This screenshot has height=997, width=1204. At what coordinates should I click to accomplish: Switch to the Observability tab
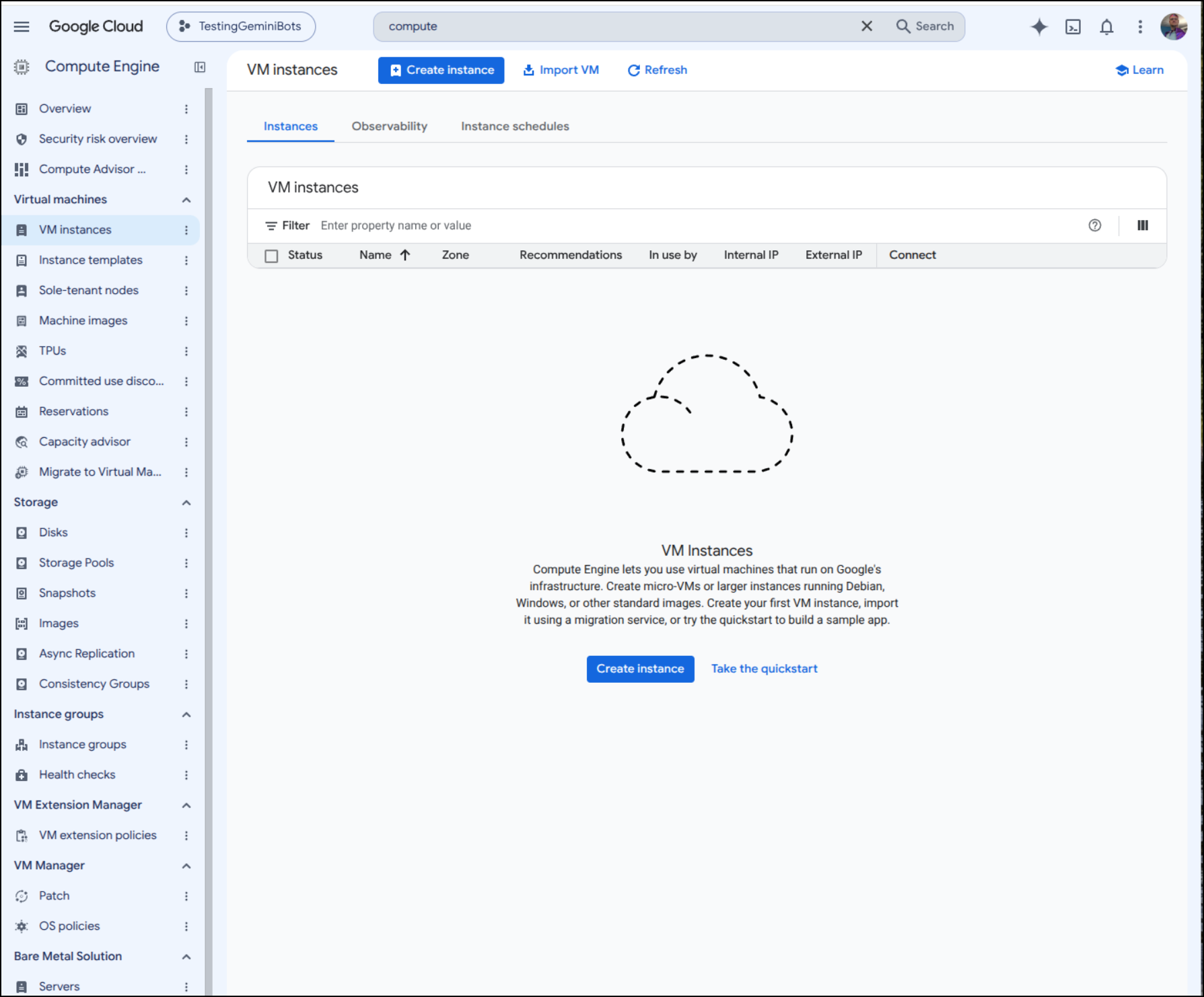(x=390, y=126)
